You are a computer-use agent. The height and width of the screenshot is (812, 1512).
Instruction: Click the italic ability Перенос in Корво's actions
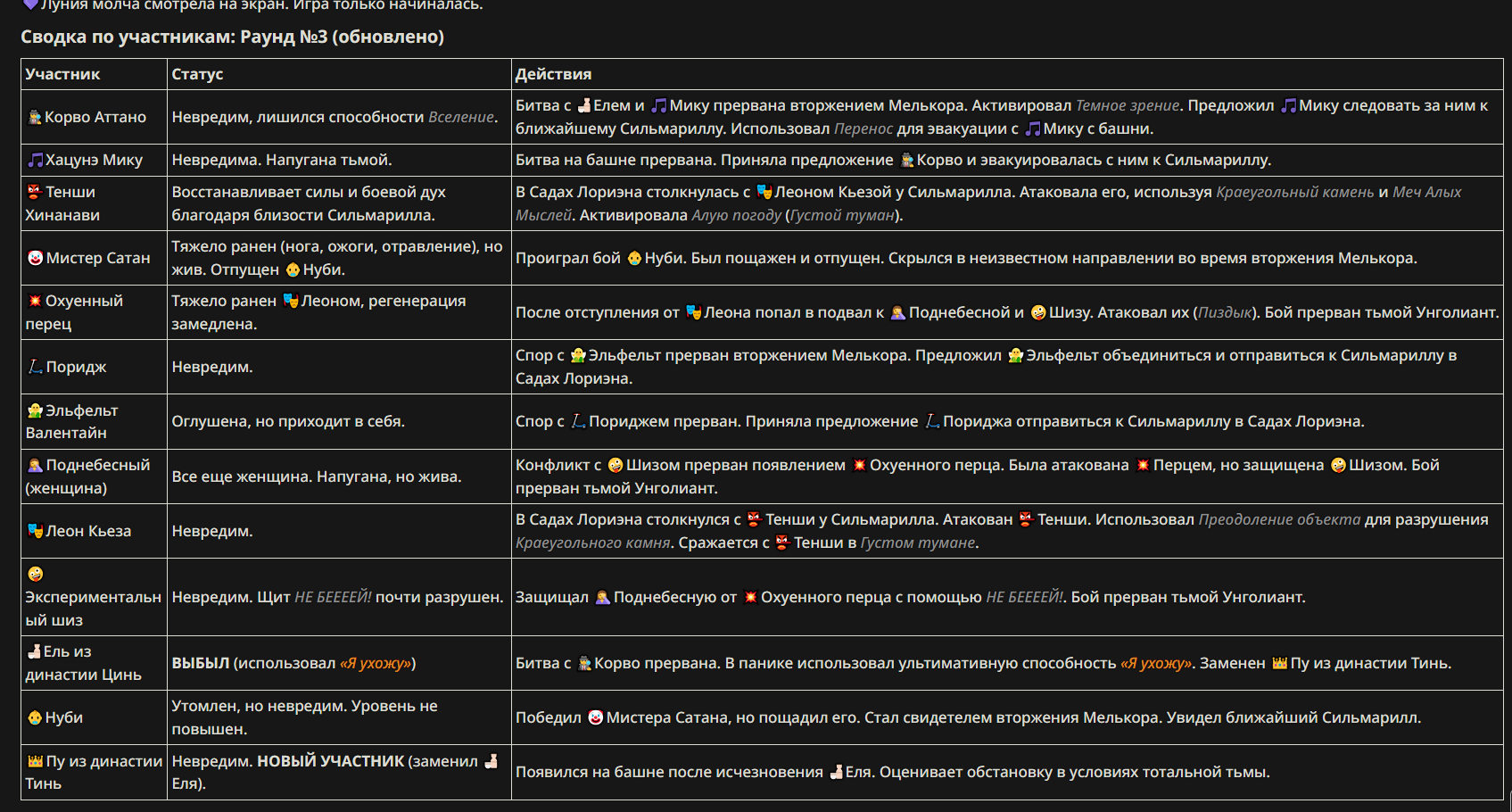[x=863, y=128]
